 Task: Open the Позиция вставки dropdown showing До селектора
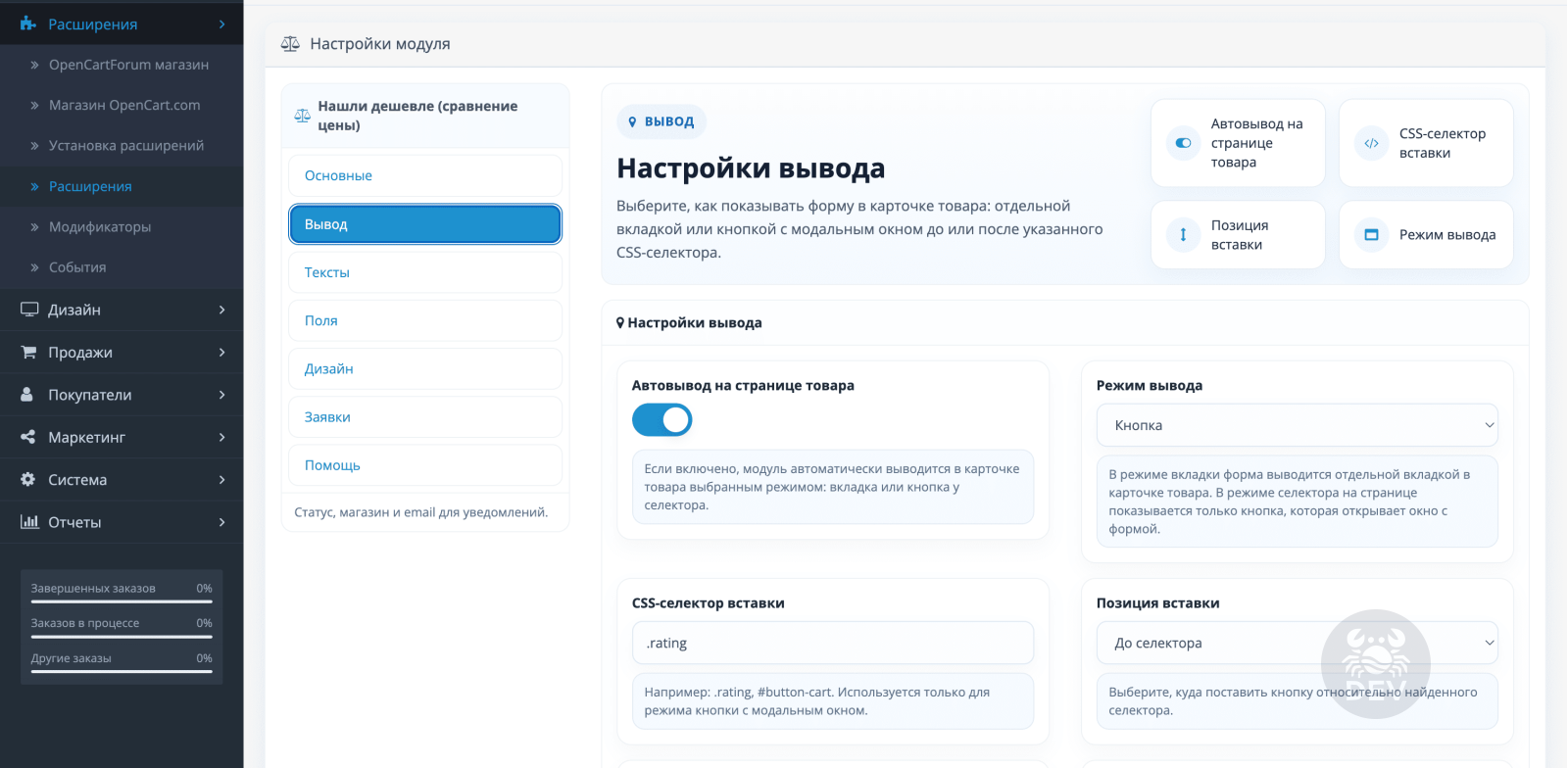coord(1298,643)
